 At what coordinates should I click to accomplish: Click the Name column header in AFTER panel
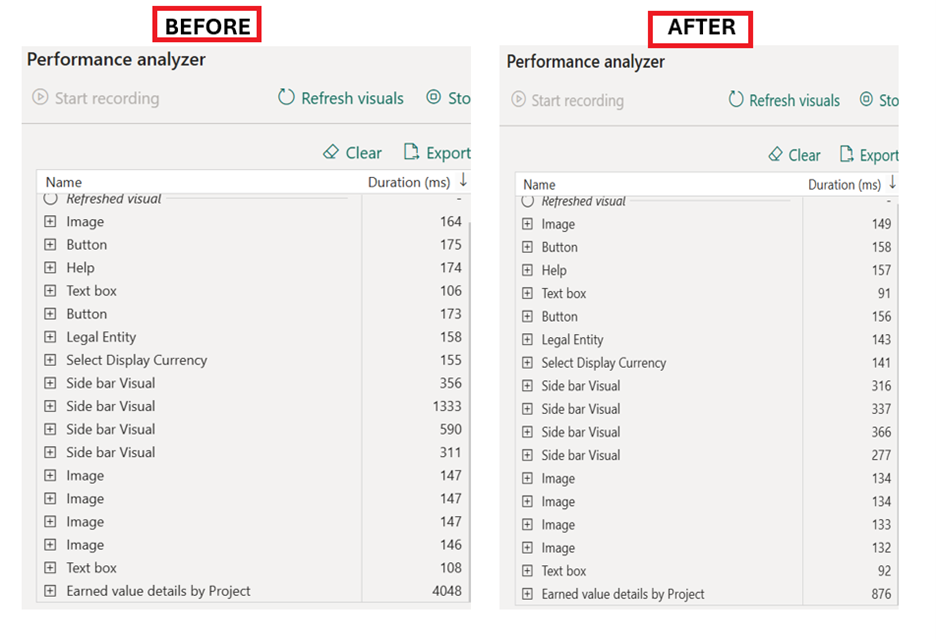tap(539, 185)
